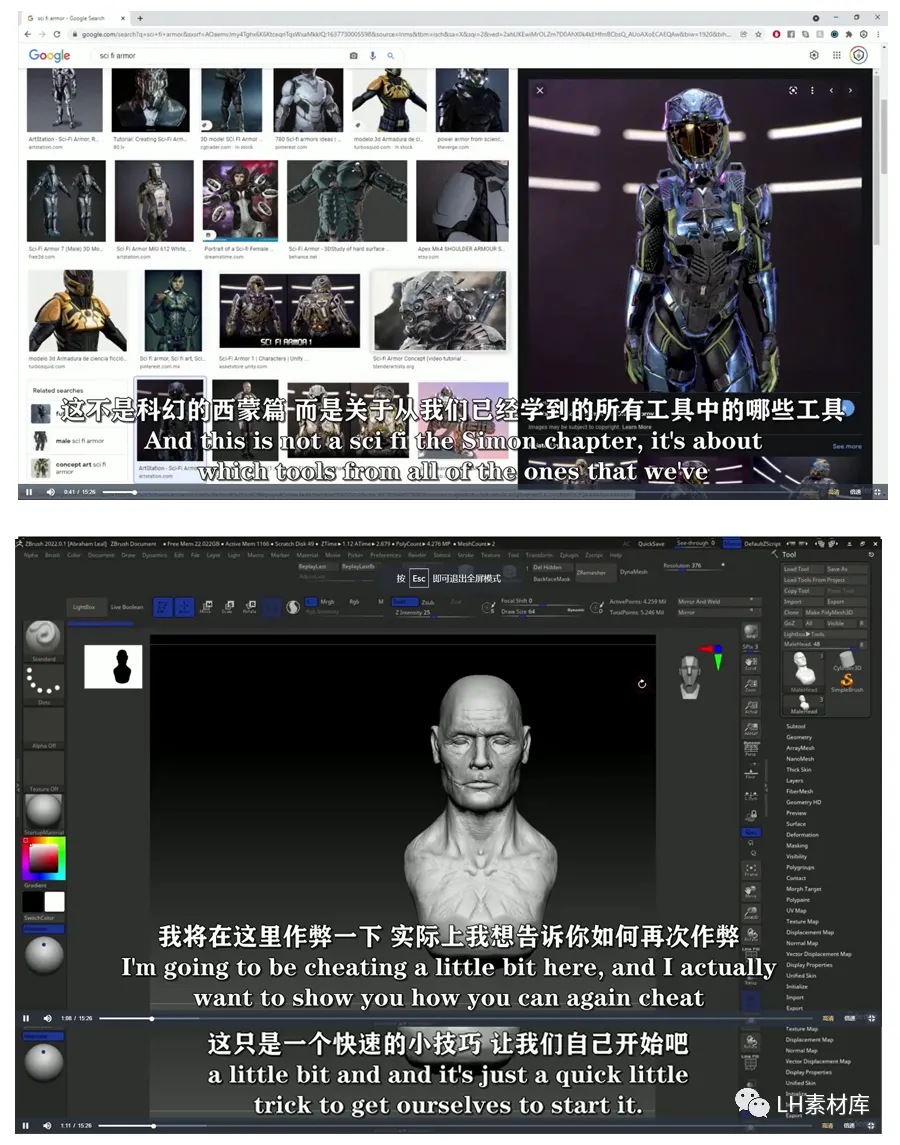
Task: Click the DynaMesh button
Action: click(634, 572)
